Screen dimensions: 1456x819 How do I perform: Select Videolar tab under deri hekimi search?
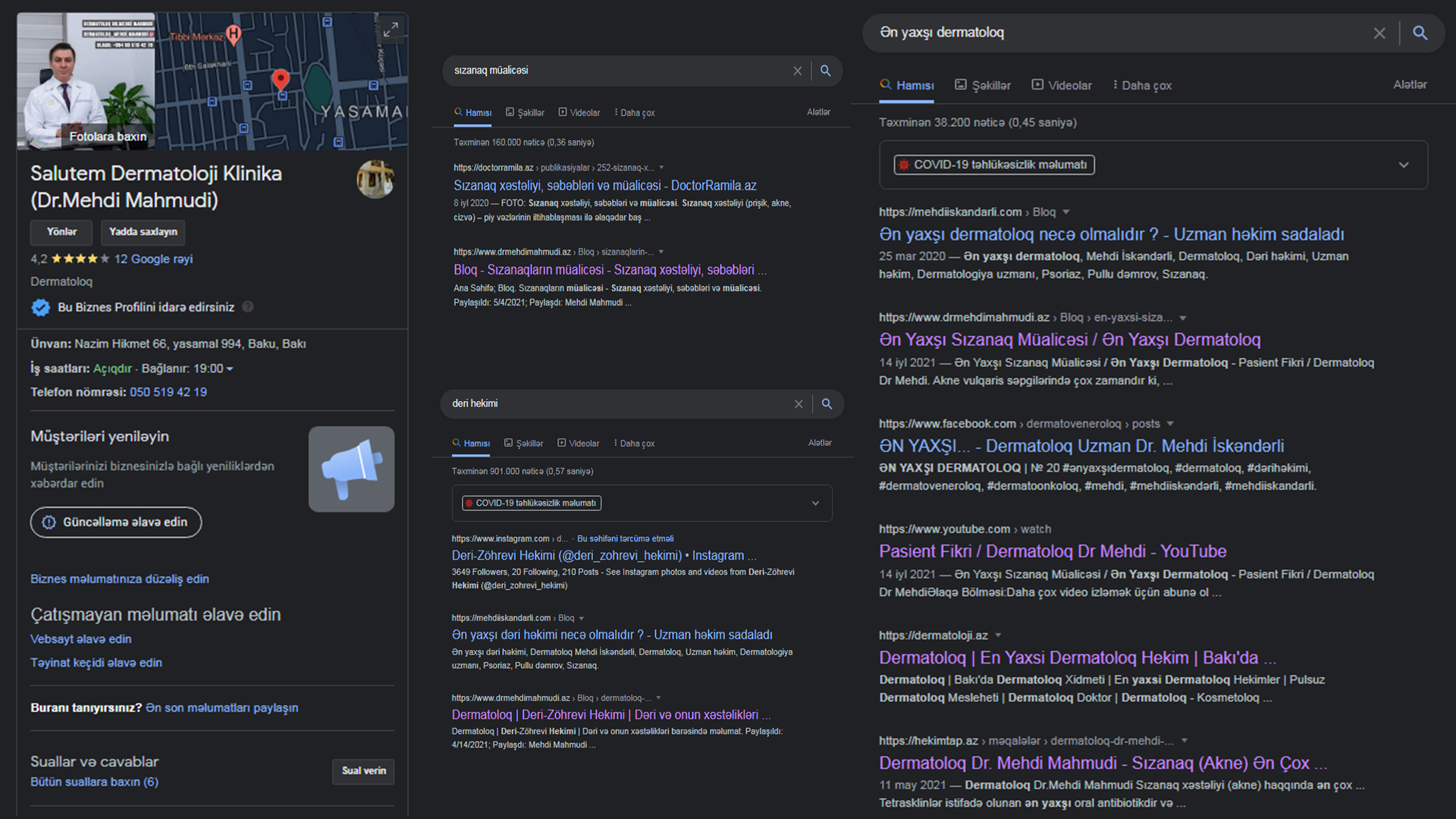[x=578, y=444]
